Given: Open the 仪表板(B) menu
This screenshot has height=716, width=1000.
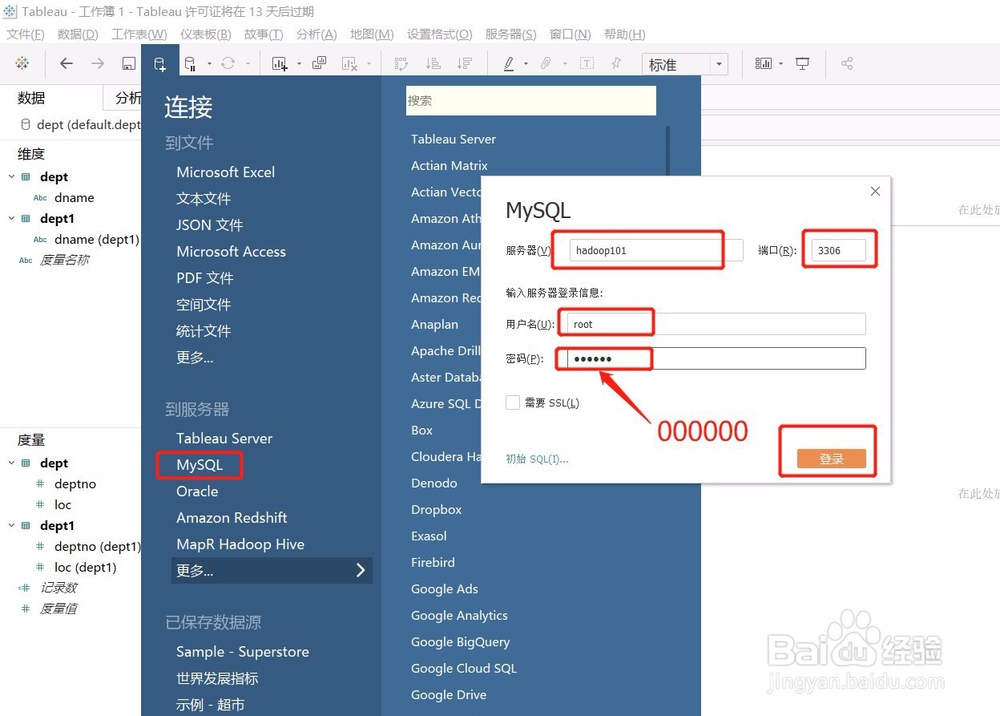Looking at the screenshot, I should click(205, 34).
